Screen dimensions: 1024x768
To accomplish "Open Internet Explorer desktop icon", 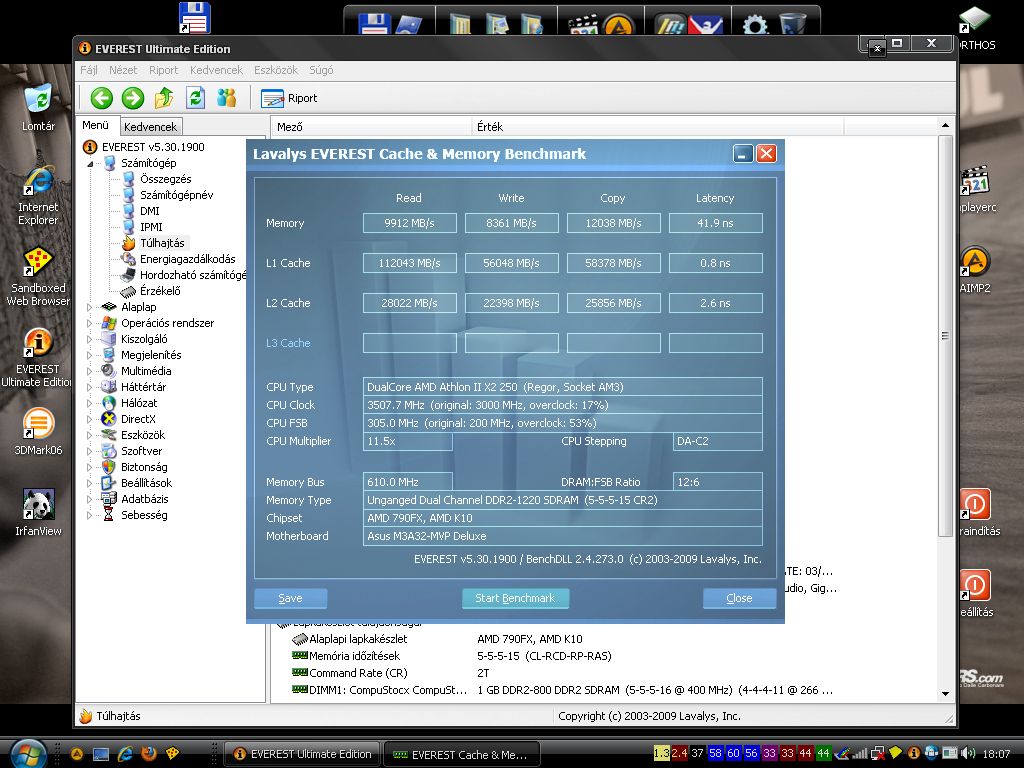I will coord(38,195).
